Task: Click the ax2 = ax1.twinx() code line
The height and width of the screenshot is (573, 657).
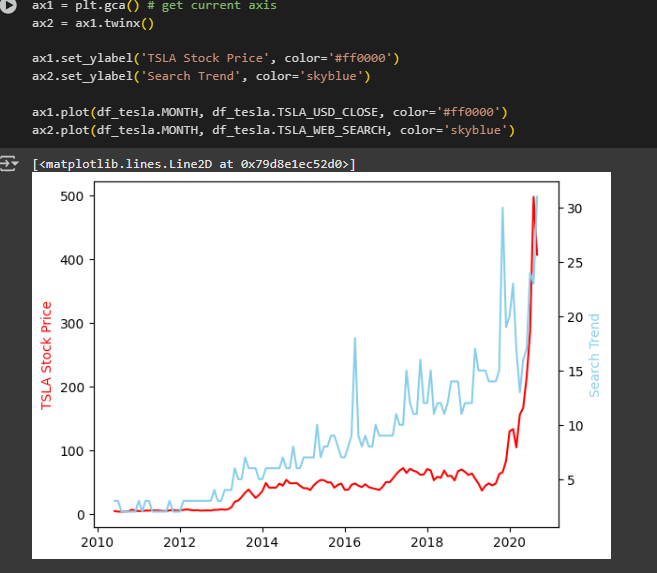Action: [x=93, y=23]
